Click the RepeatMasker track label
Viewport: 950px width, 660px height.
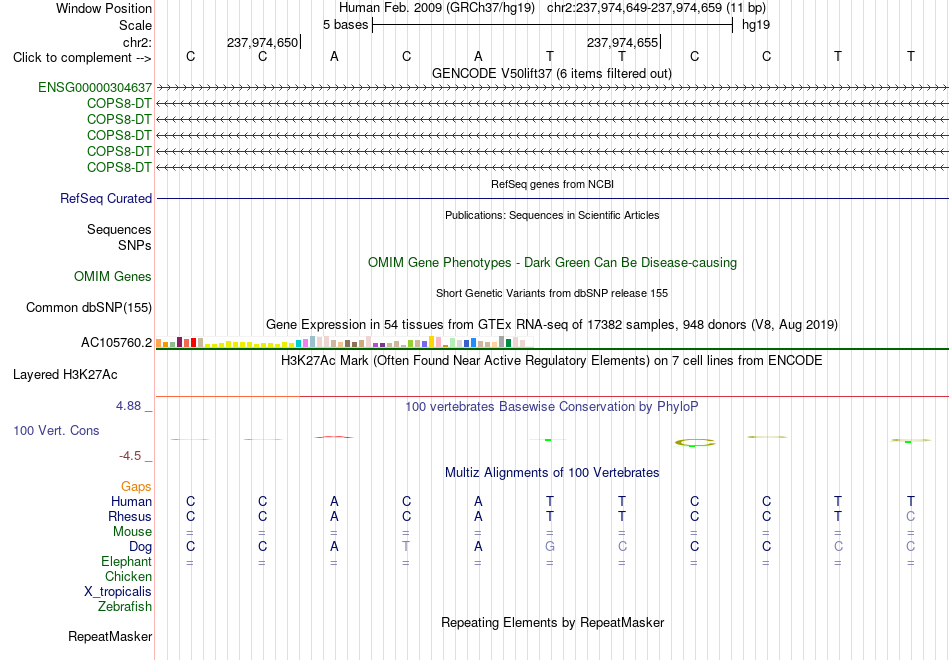[x=110, y=636]
